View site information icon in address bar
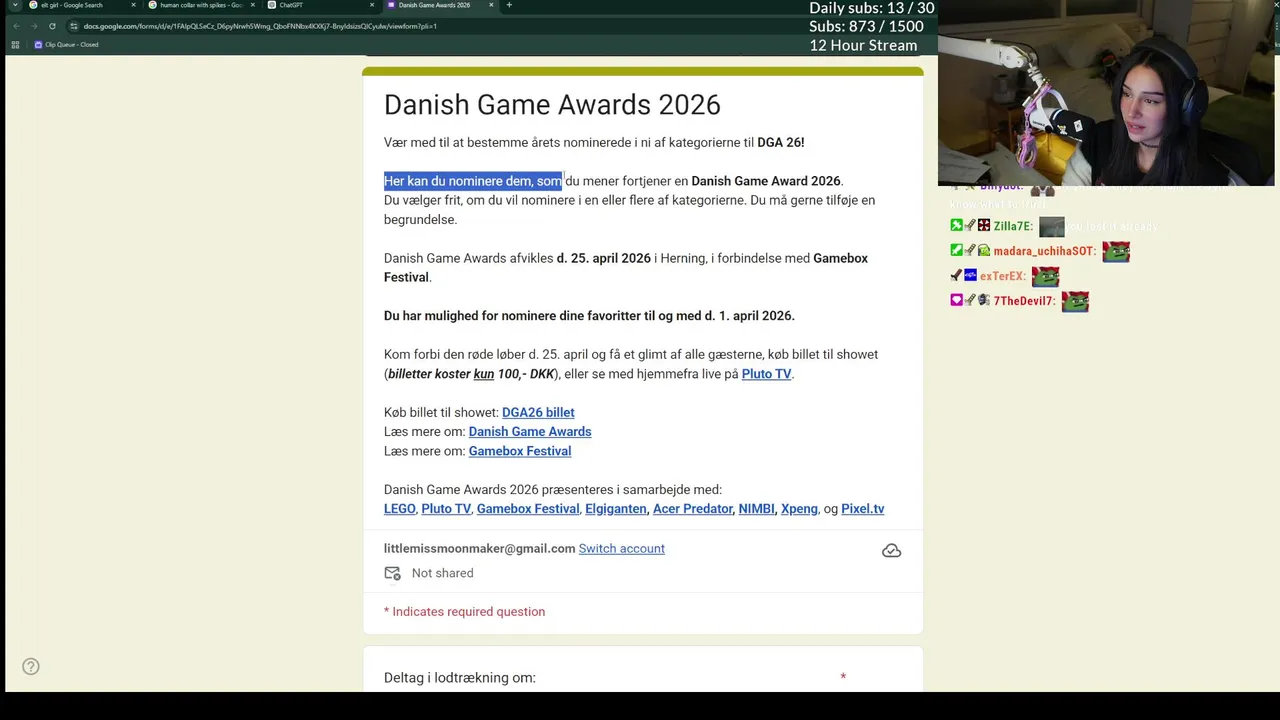Image resolution: width=1280 pixels, height=720 pixels. 74,26
